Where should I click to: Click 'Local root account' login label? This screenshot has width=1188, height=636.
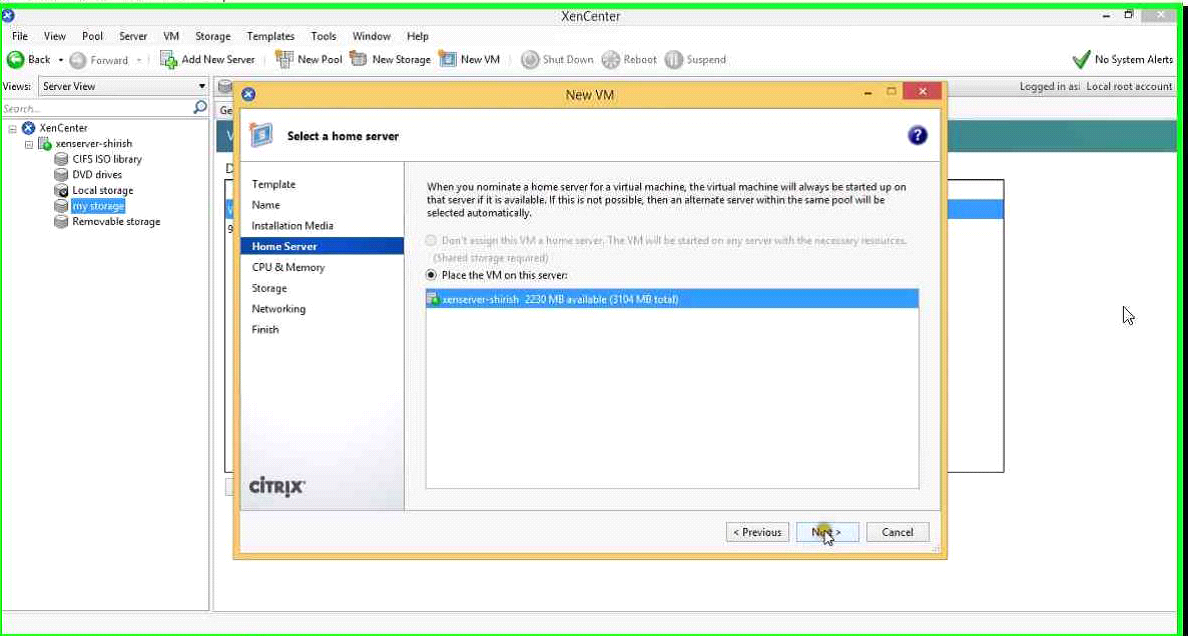pyautogui.click(x=1129, y=86)
